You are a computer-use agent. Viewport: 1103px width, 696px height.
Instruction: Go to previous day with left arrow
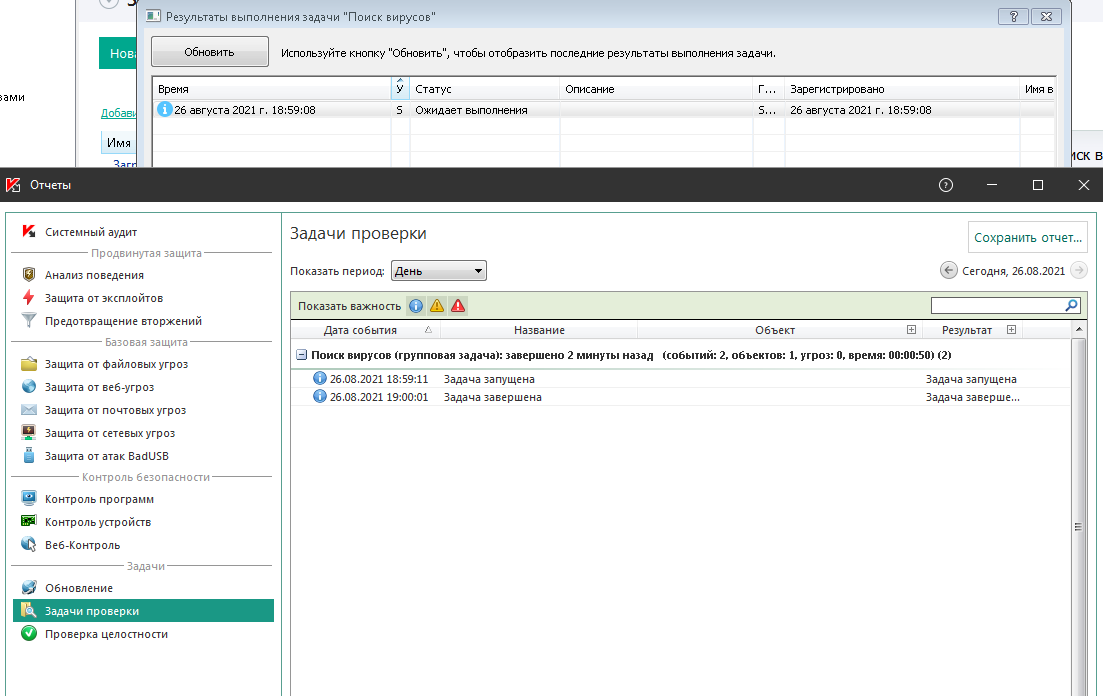click(948, 270)
